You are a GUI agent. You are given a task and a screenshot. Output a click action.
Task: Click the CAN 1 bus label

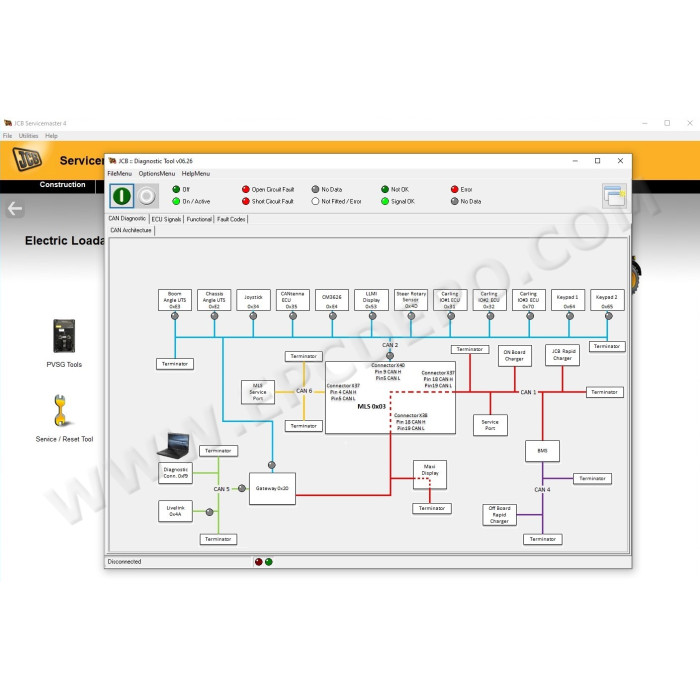[x=528, y=392]
